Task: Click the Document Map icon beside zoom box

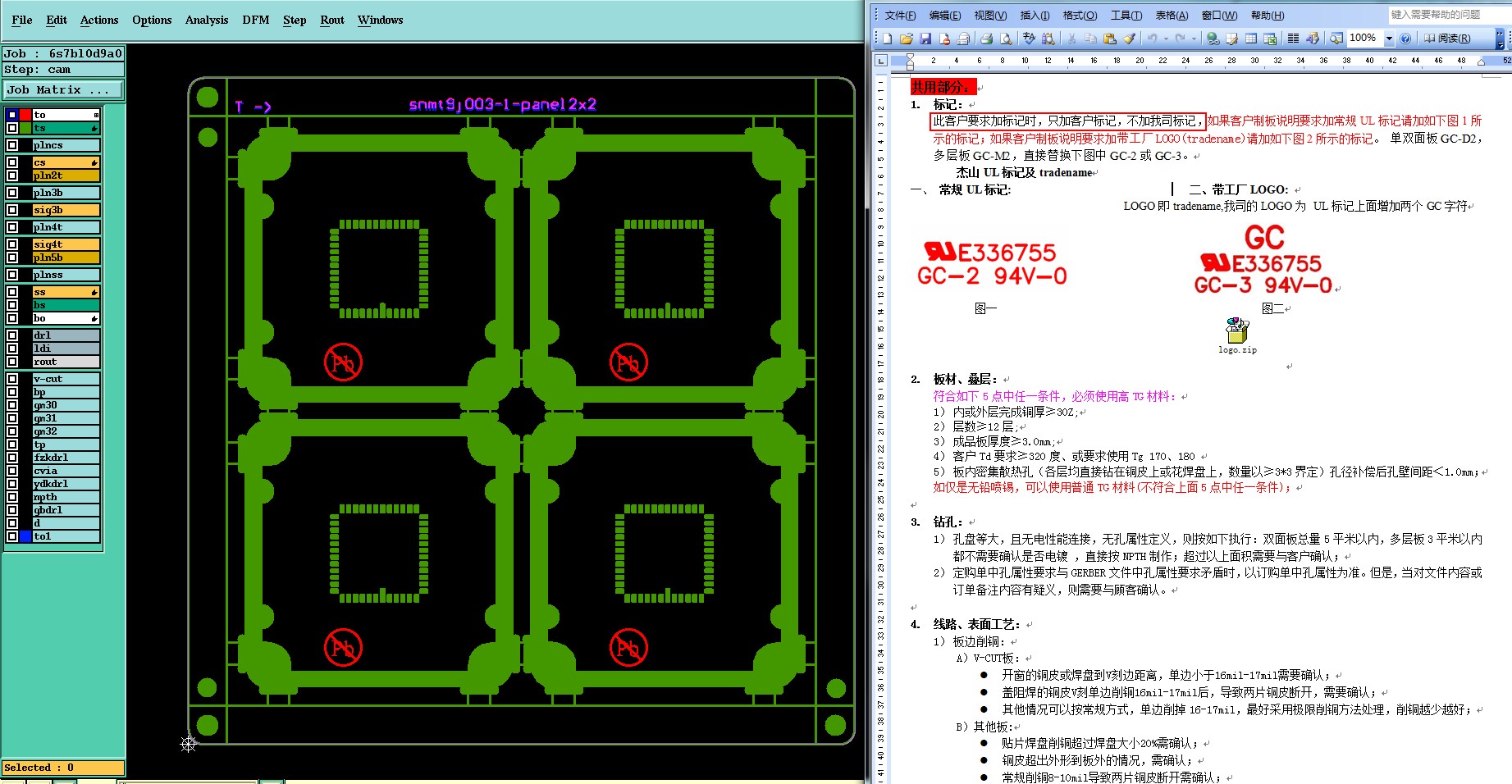Action: 1336,39
